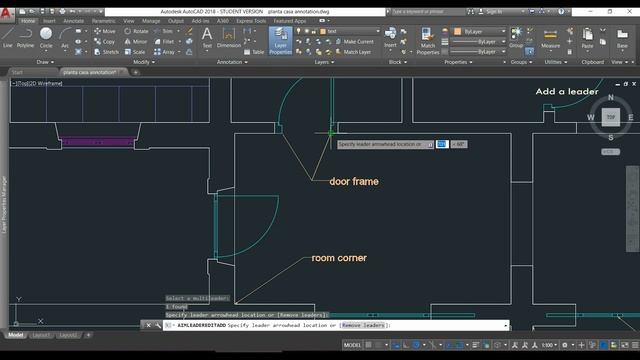The image size is (640, 360).
Task: Open the Manage ribbon tab
Action: click(151, 21)
